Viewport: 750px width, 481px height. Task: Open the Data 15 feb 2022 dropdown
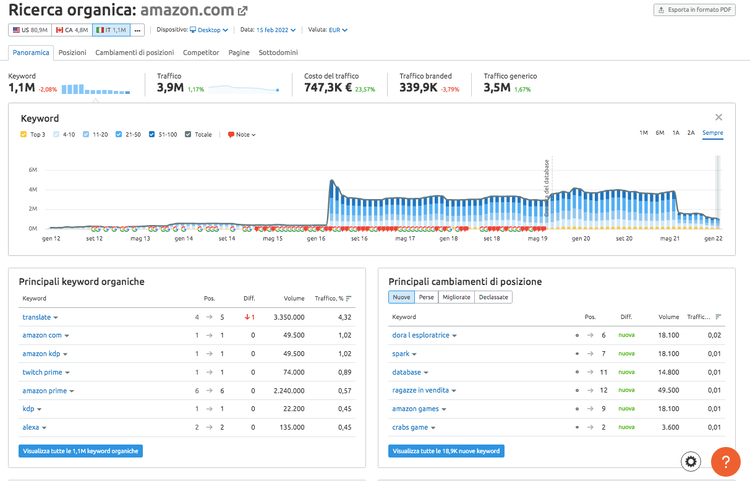tap(276, 30)
